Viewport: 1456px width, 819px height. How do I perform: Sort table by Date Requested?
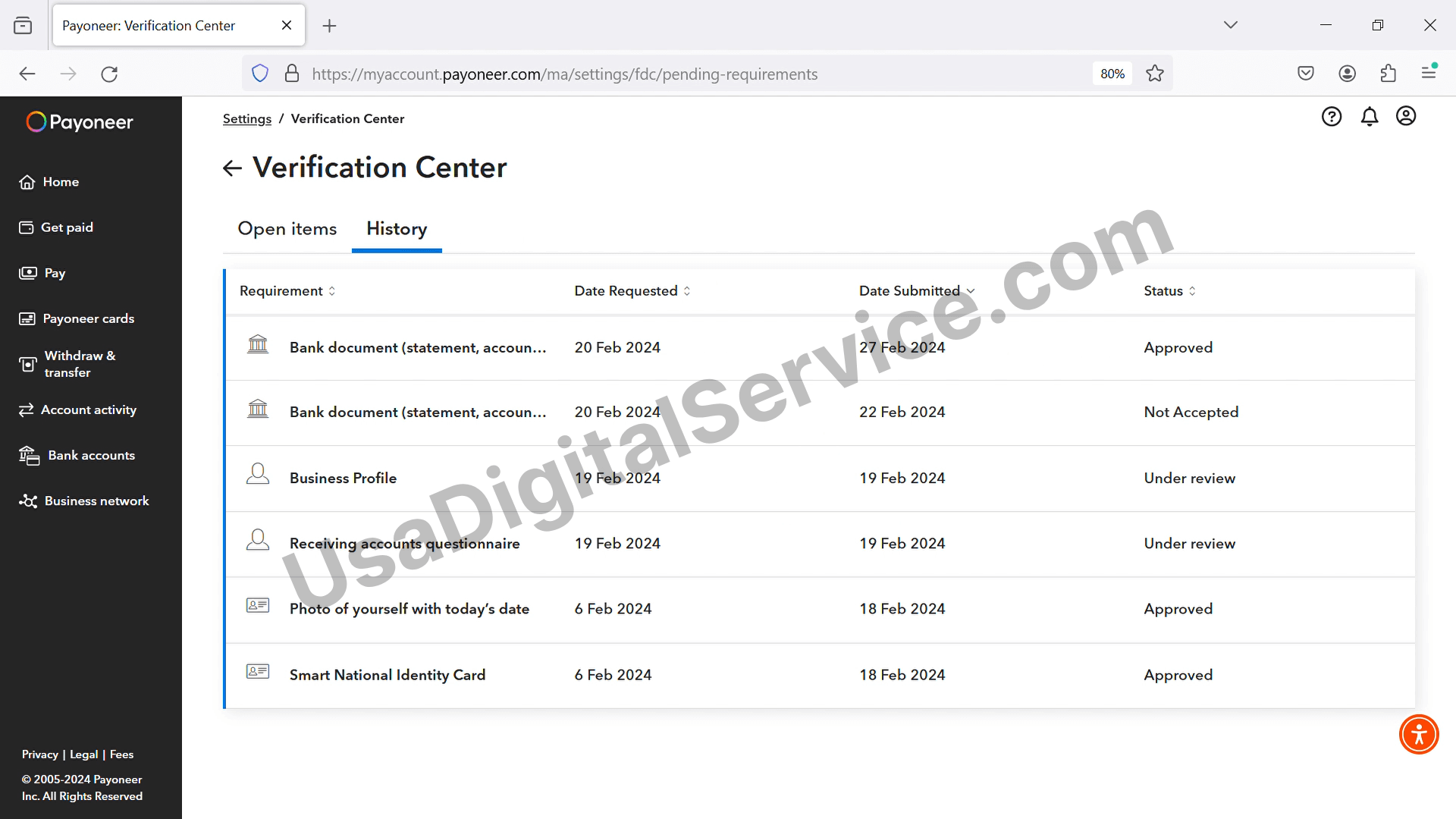click(632, 291)
